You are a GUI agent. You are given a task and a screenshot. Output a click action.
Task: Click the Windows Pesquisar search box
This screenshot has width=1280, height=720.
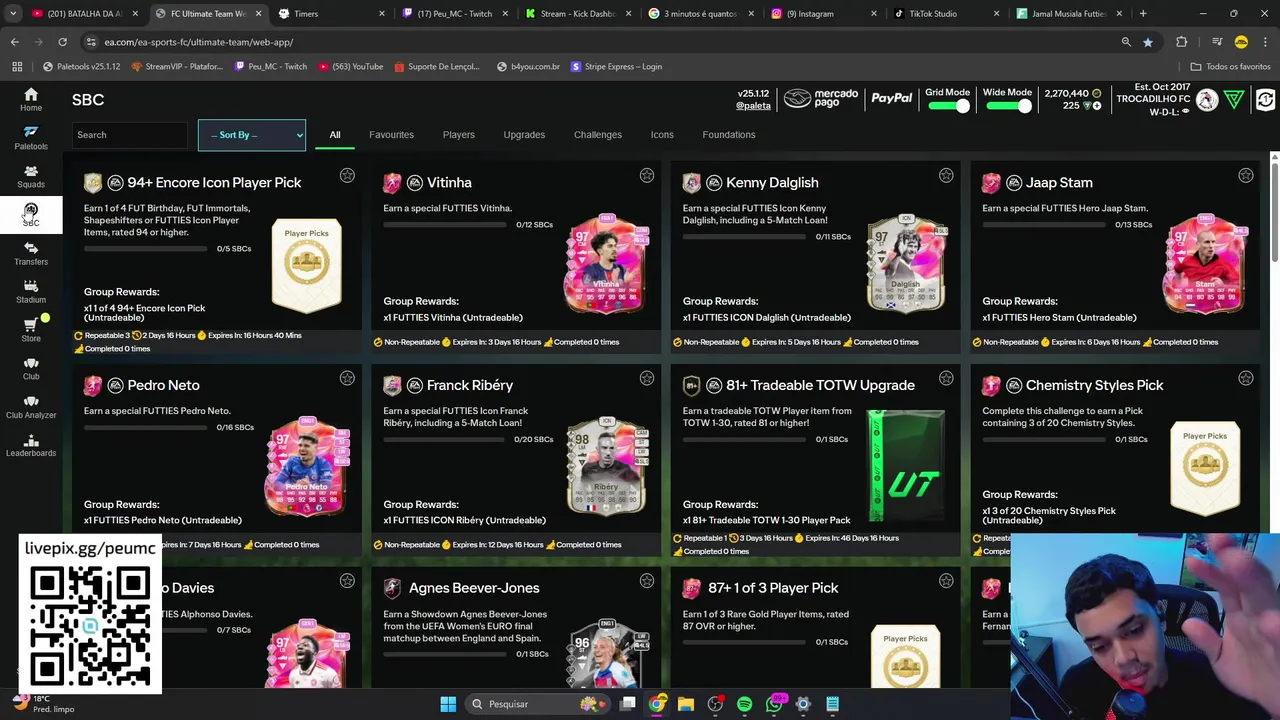538,704
